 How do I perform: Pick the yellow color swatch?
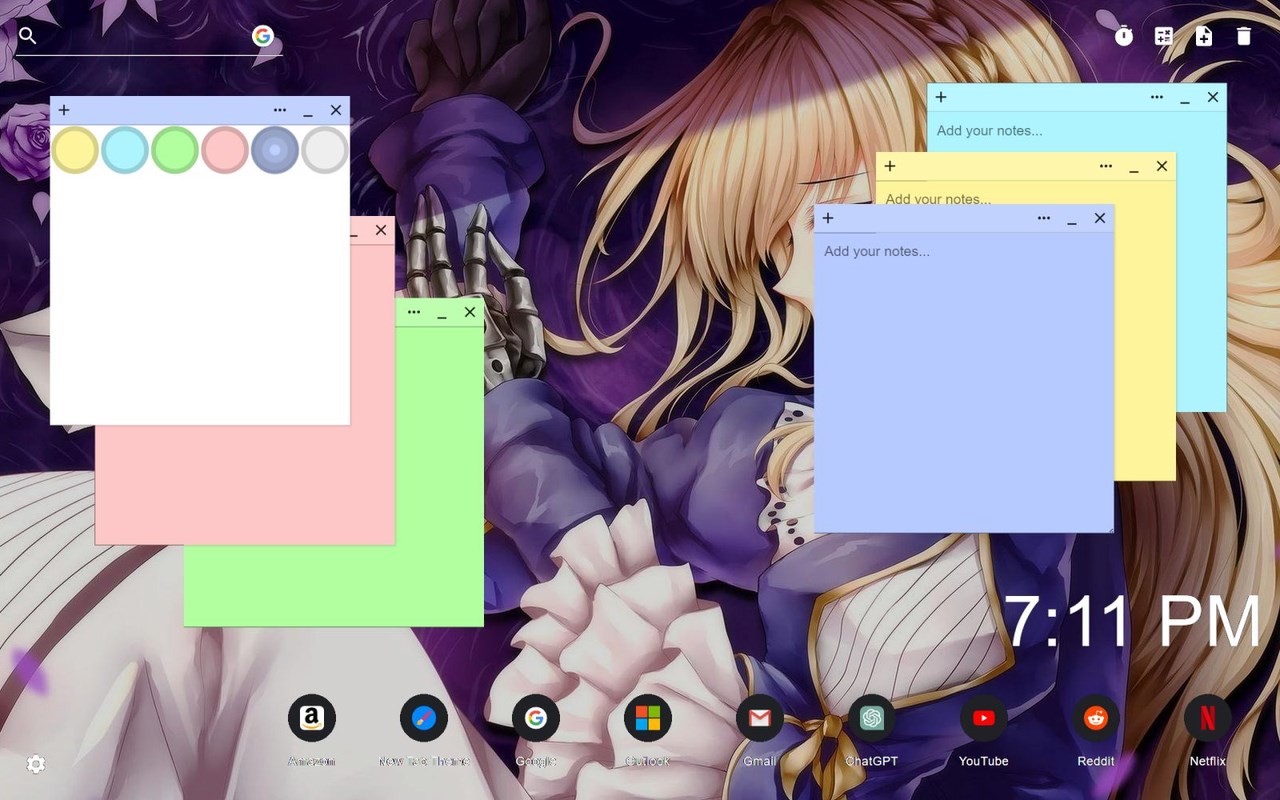pos(75,150)
